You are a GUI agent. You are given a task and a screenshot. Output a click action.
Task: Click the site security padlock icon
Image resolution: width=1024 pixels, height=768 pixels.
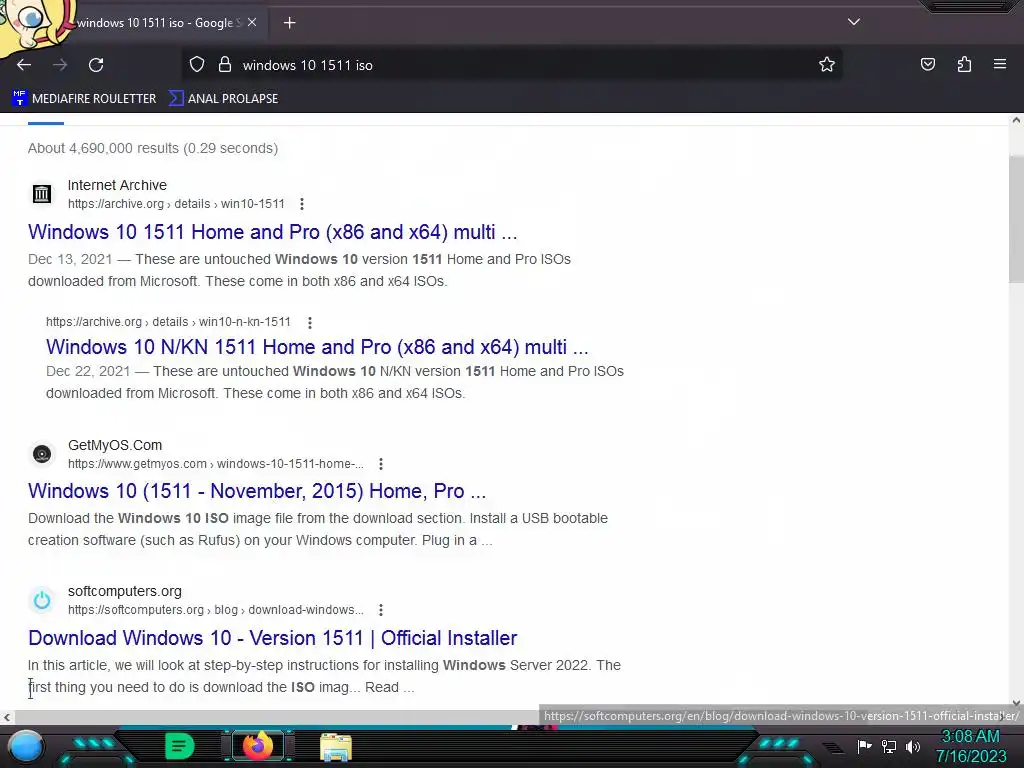[x=225, y=65]
